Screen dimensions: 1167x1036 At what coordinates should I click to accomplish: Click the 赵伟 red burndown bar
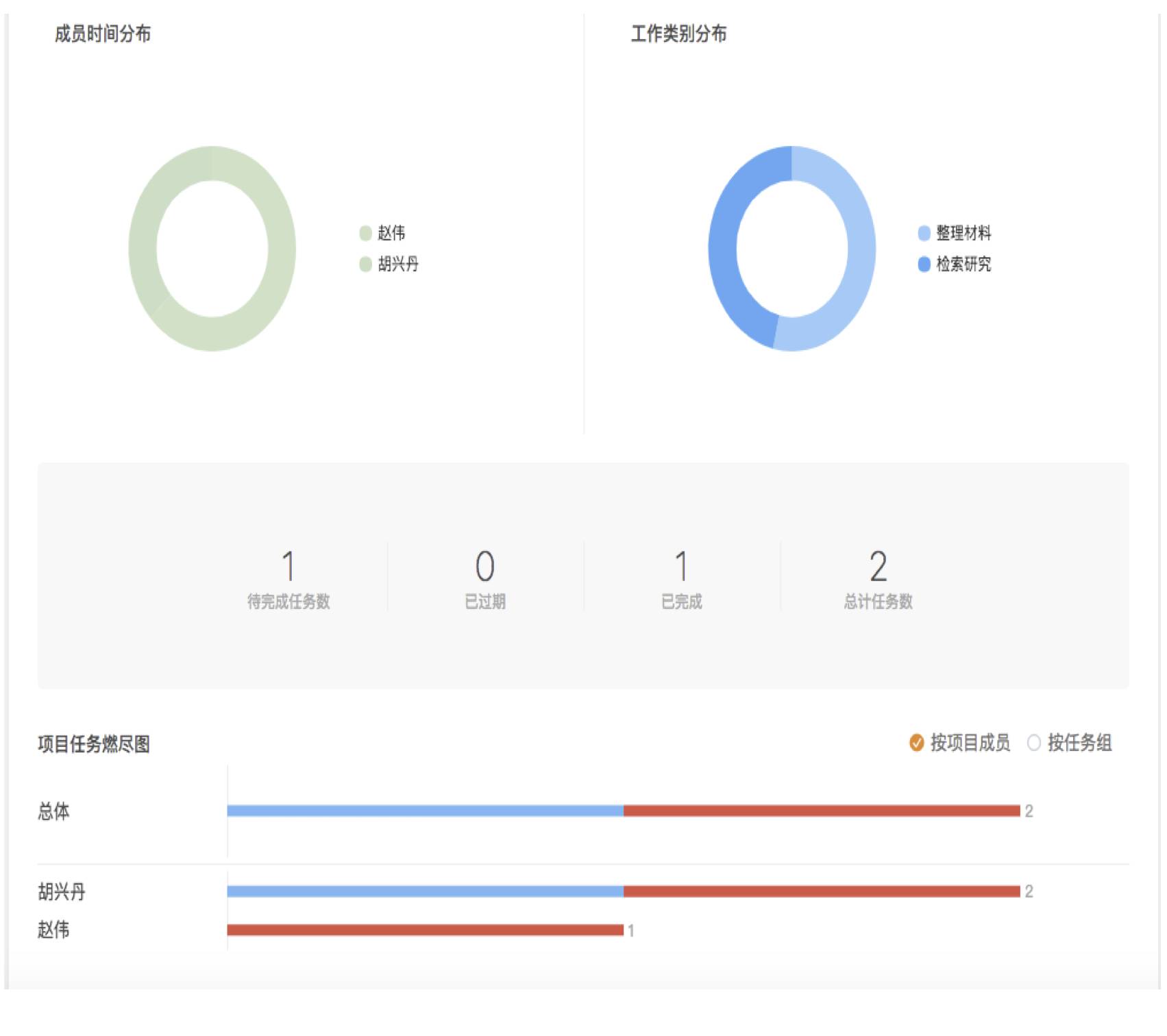(x=426, y=930)
